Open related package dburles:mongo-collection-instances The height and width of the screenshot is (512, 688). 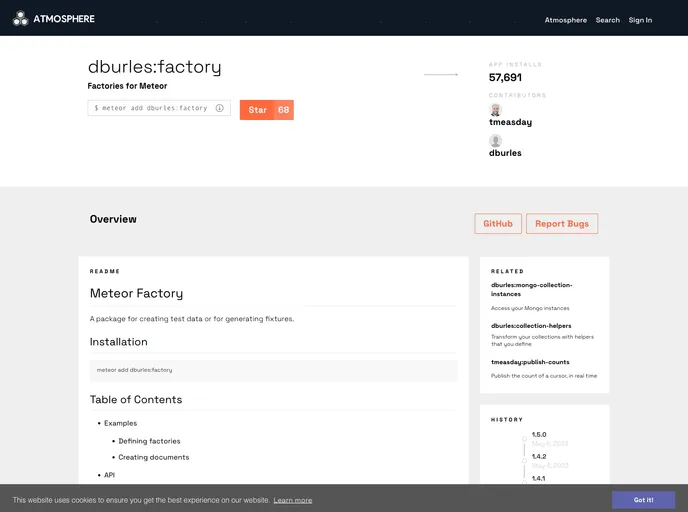coord(531,290)
